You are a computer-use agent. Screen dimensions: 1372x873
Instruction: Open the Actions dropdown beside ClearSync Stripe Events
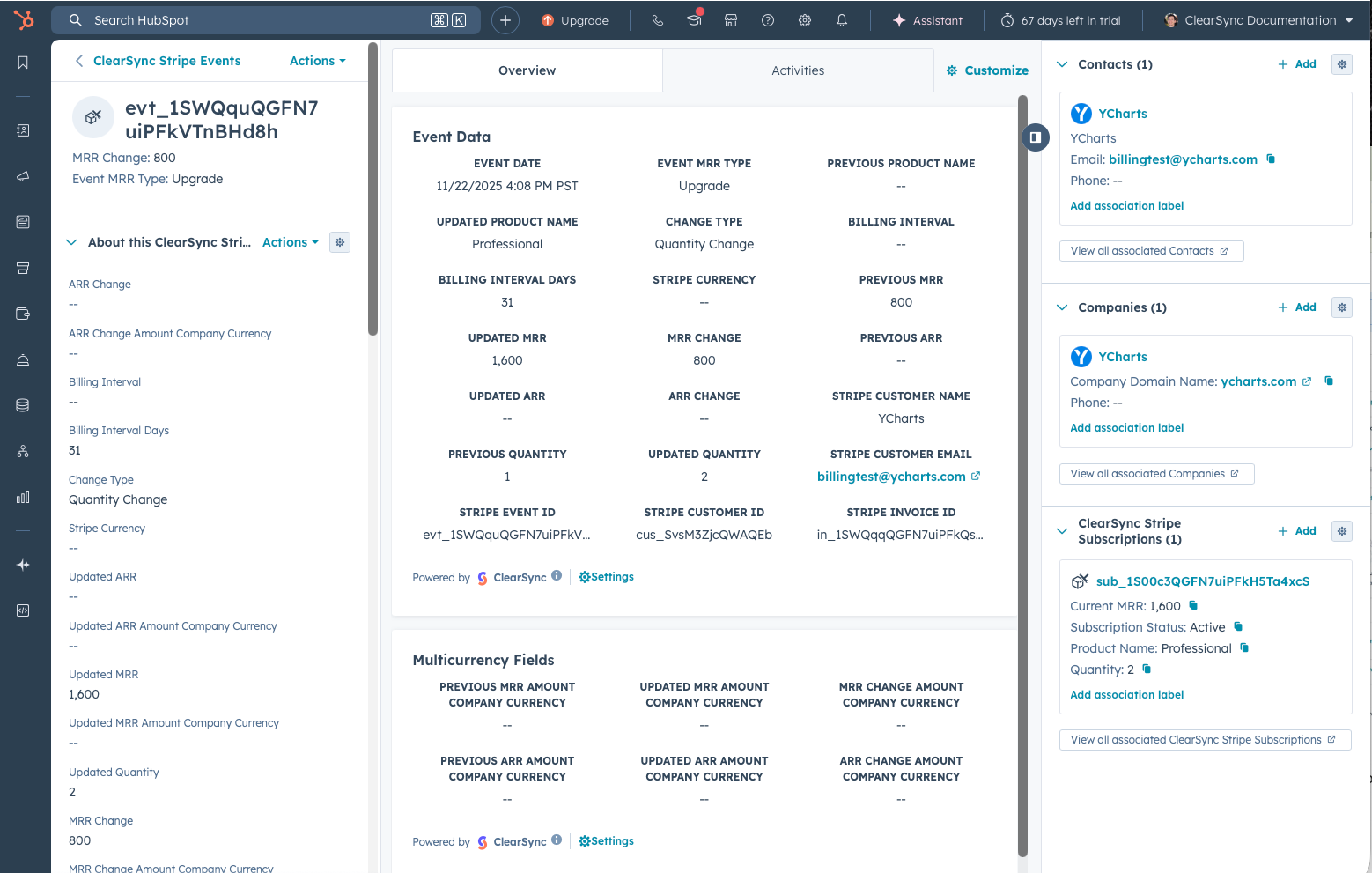click(318, 61)
